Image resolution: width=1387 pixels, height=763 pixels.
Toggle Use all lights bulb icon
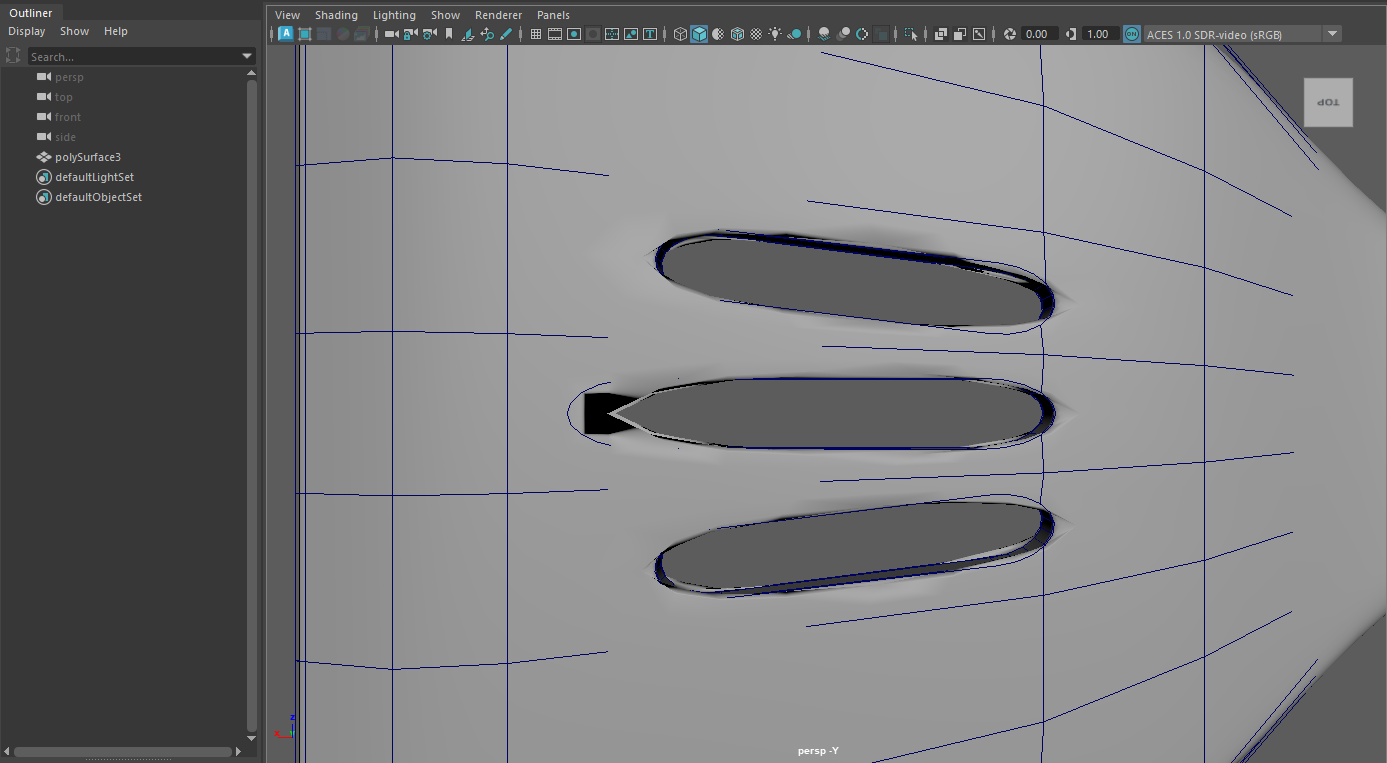coord(775,34)
